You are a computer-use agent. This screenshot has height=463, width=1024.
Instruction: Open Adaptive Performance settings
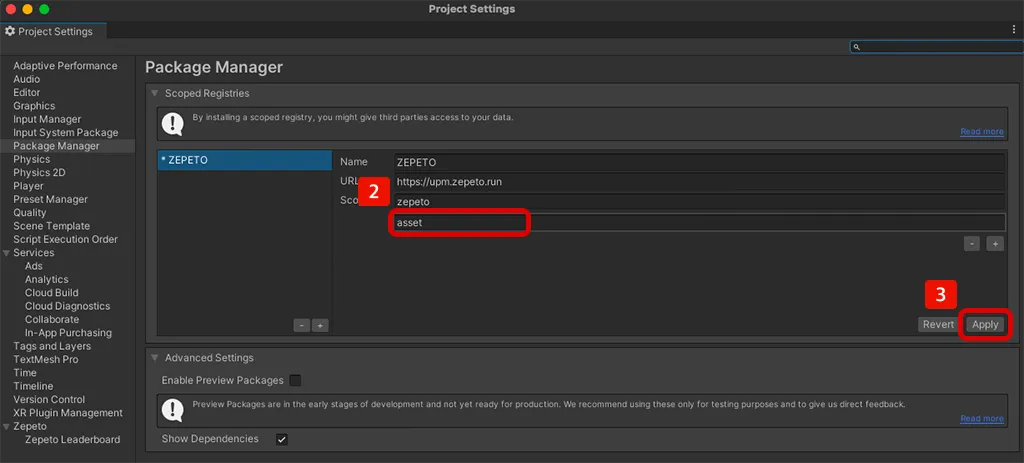click(65, 66)
